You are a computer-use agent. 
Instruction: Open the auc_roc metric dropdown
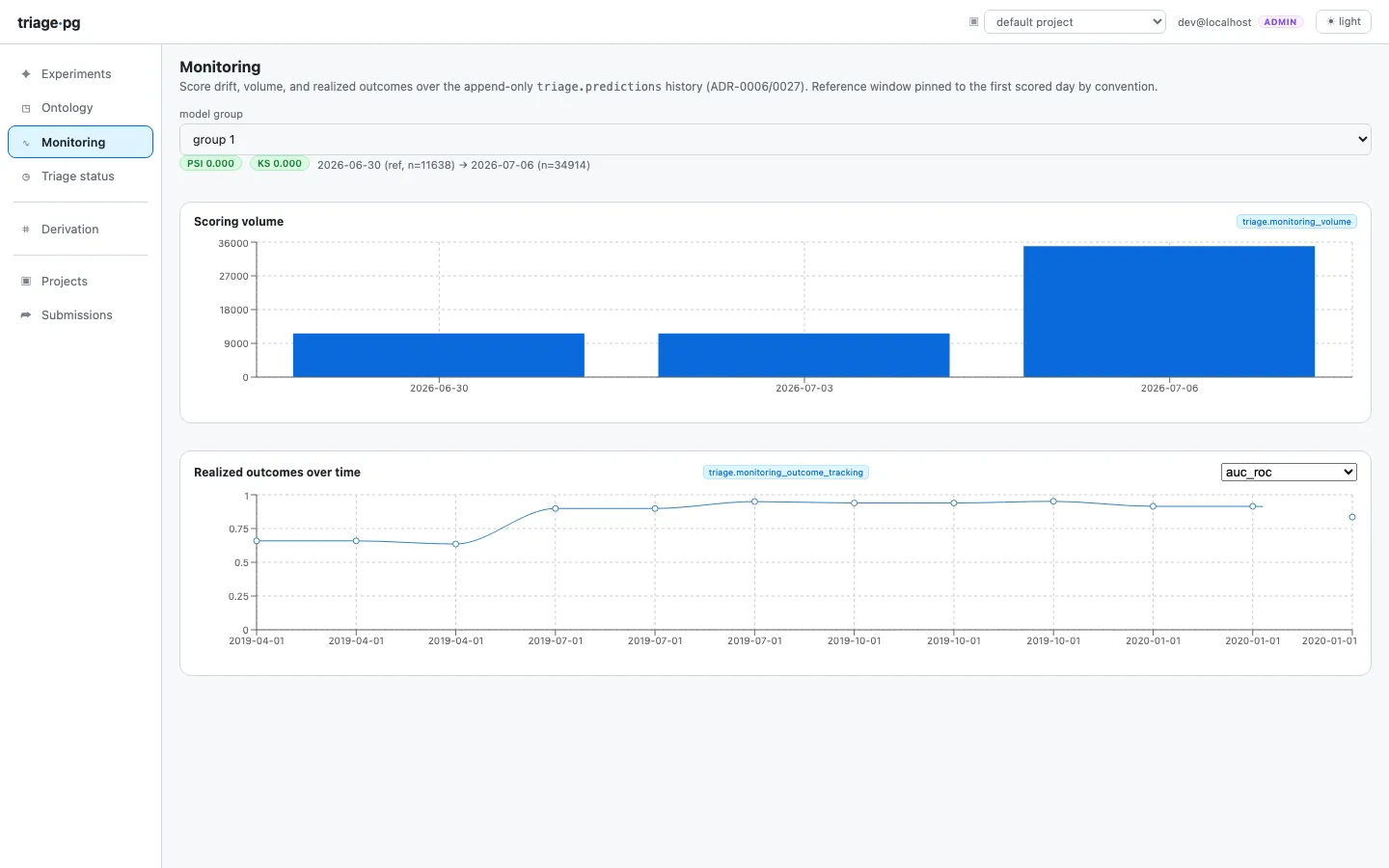(x=1289, y=472)
